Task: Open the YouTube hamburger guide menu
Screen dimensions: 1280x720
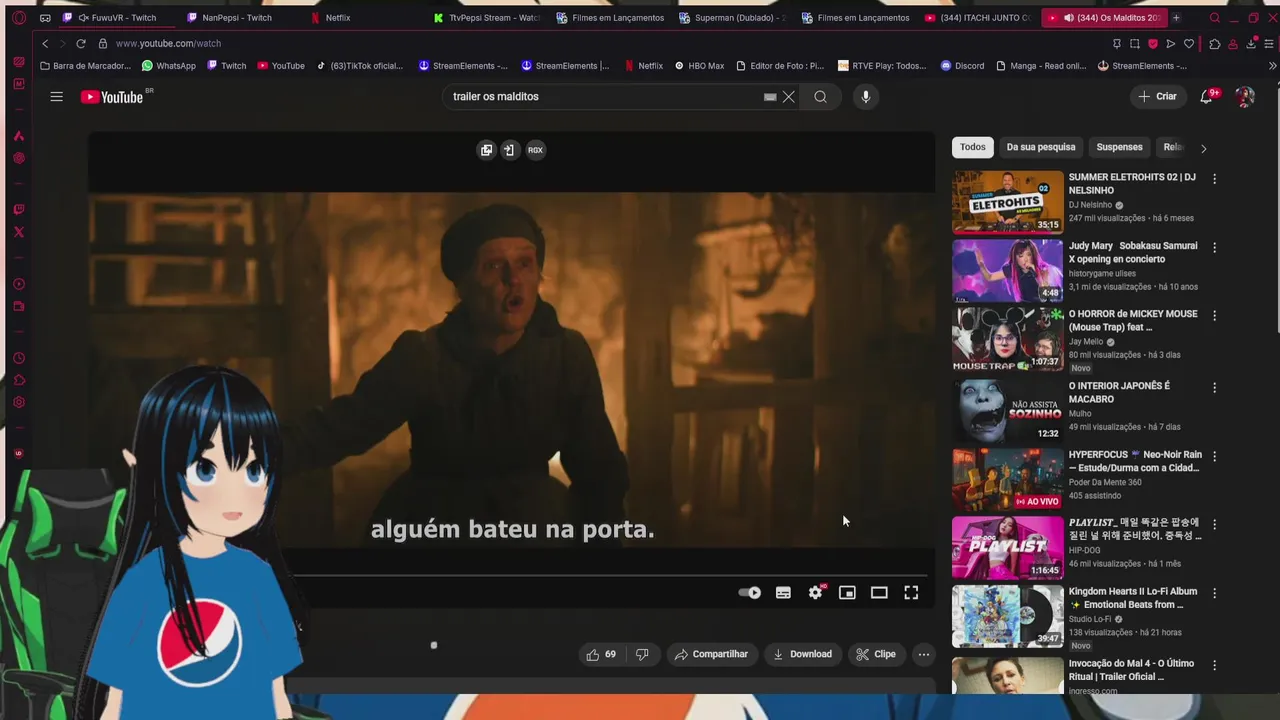Action: [x=57, y=97]
